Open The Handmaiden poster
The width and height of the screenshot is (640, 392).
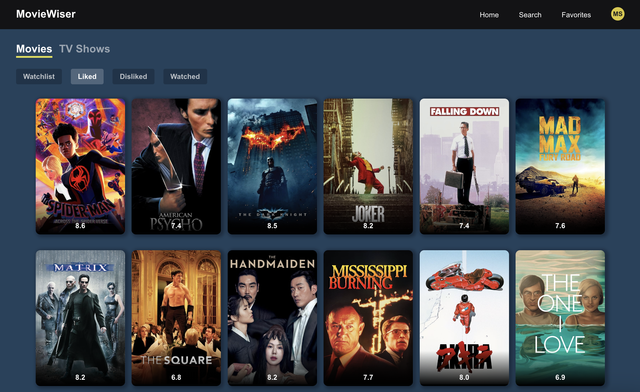272,318
